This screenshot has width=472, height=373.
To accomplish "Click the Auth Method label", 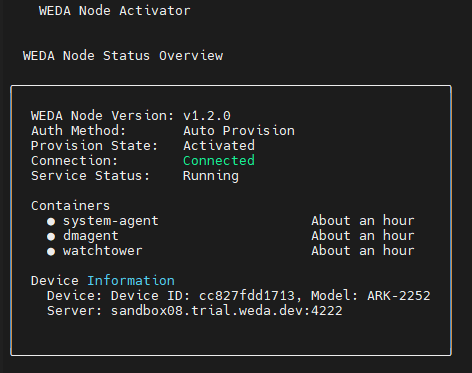I will [79, 131].
